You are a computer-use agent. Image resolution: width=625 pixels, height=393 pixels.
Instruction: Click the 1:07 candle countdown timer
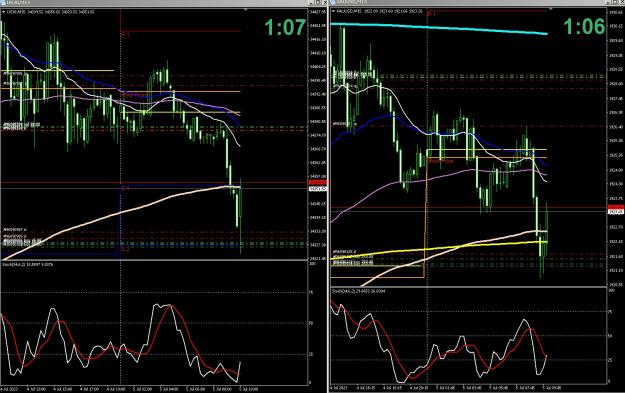pyautogui.click(x=285, y=28)
